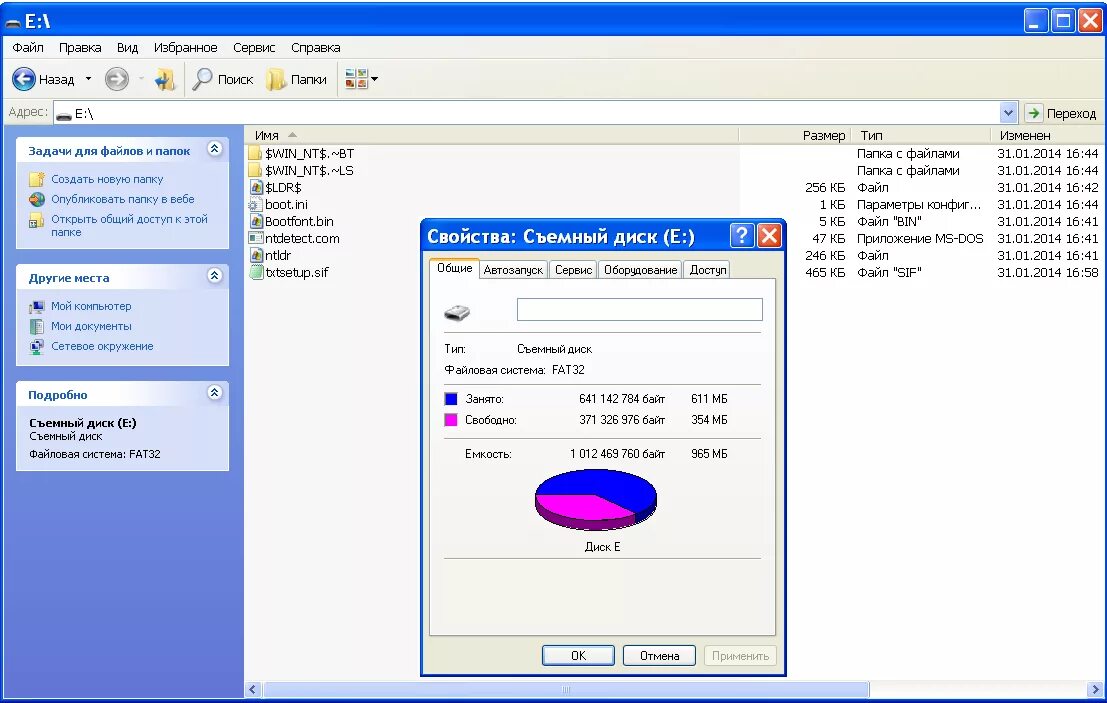Screen dimensions: 1107x703
Task: Click the Отмена button
Action: tap(659, 656)
